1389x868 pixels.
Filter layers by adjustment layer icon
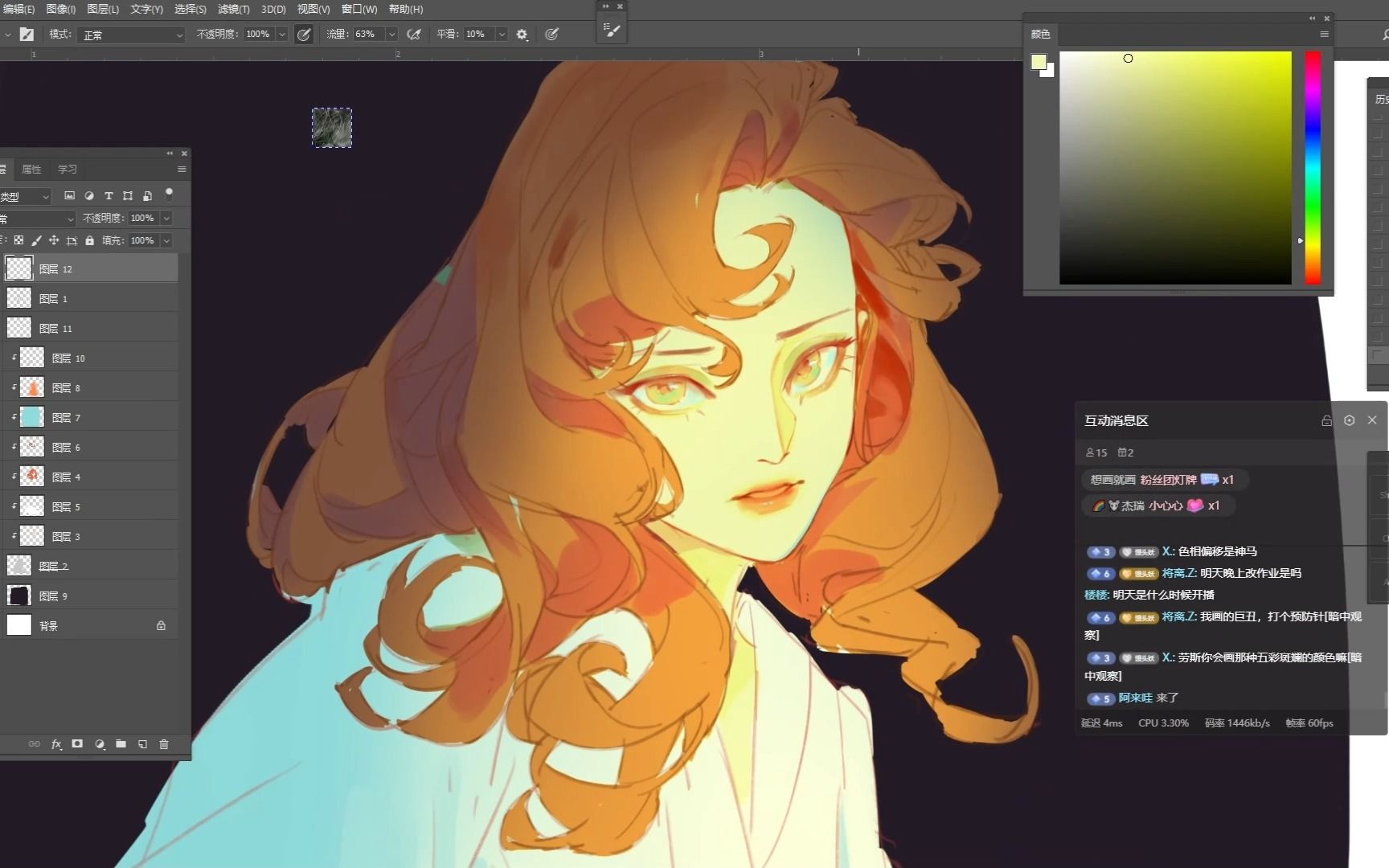(x=89, y=195)
